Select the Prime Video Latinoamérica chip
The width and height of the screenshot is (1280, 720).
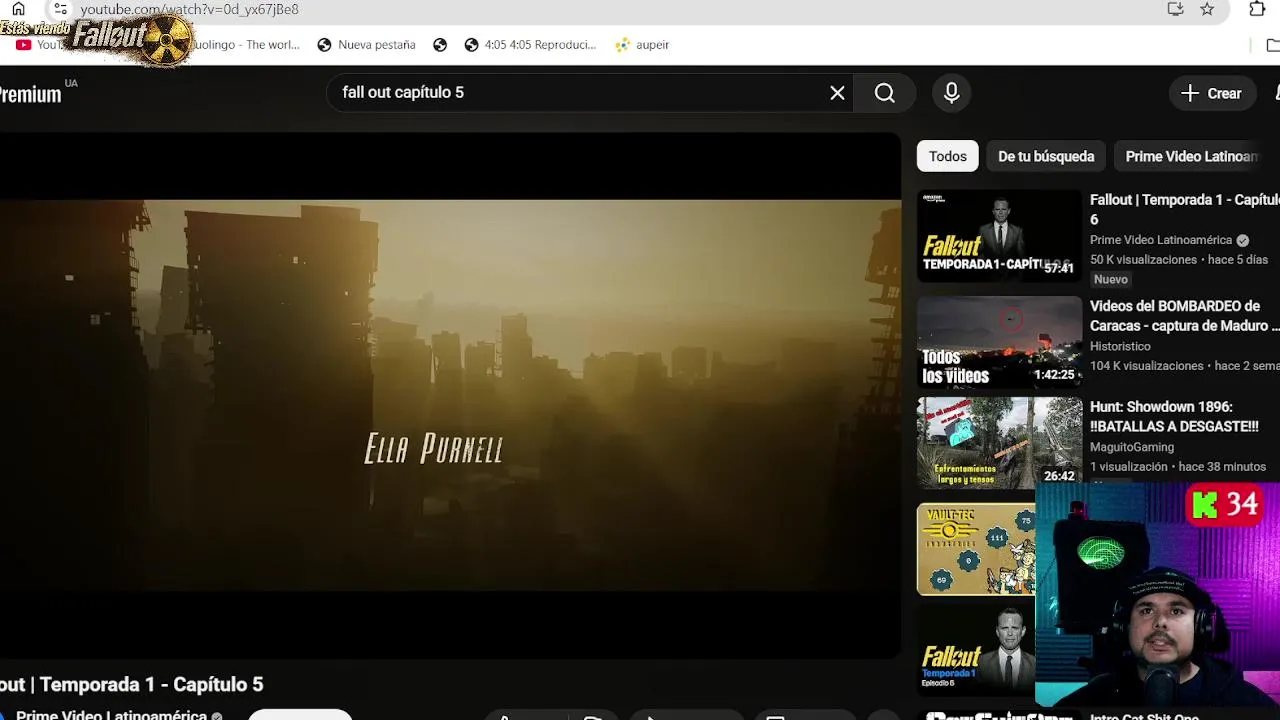(x=1191, y=156)
